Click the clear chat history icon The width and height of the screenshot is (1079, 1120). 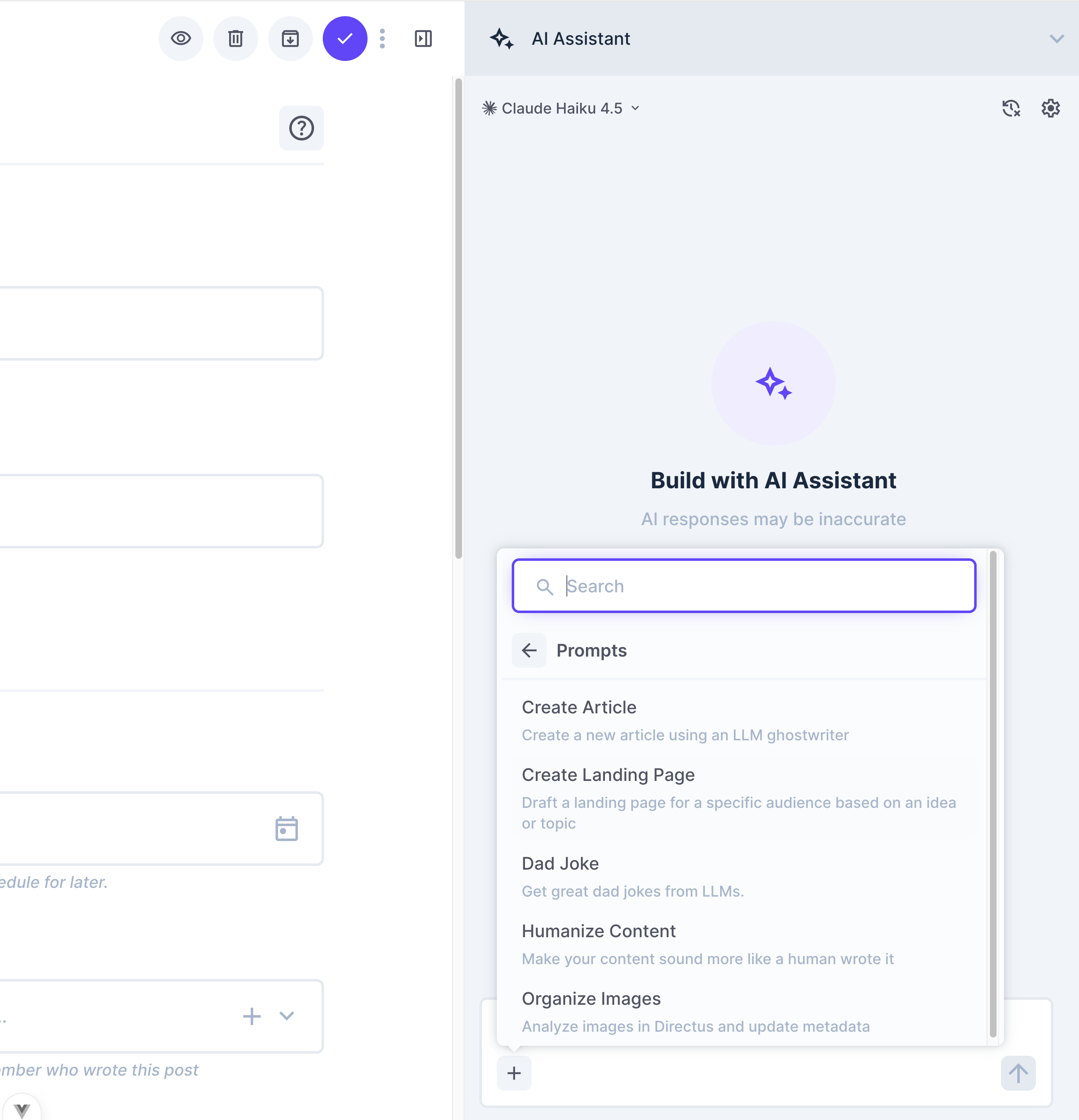1011,109
